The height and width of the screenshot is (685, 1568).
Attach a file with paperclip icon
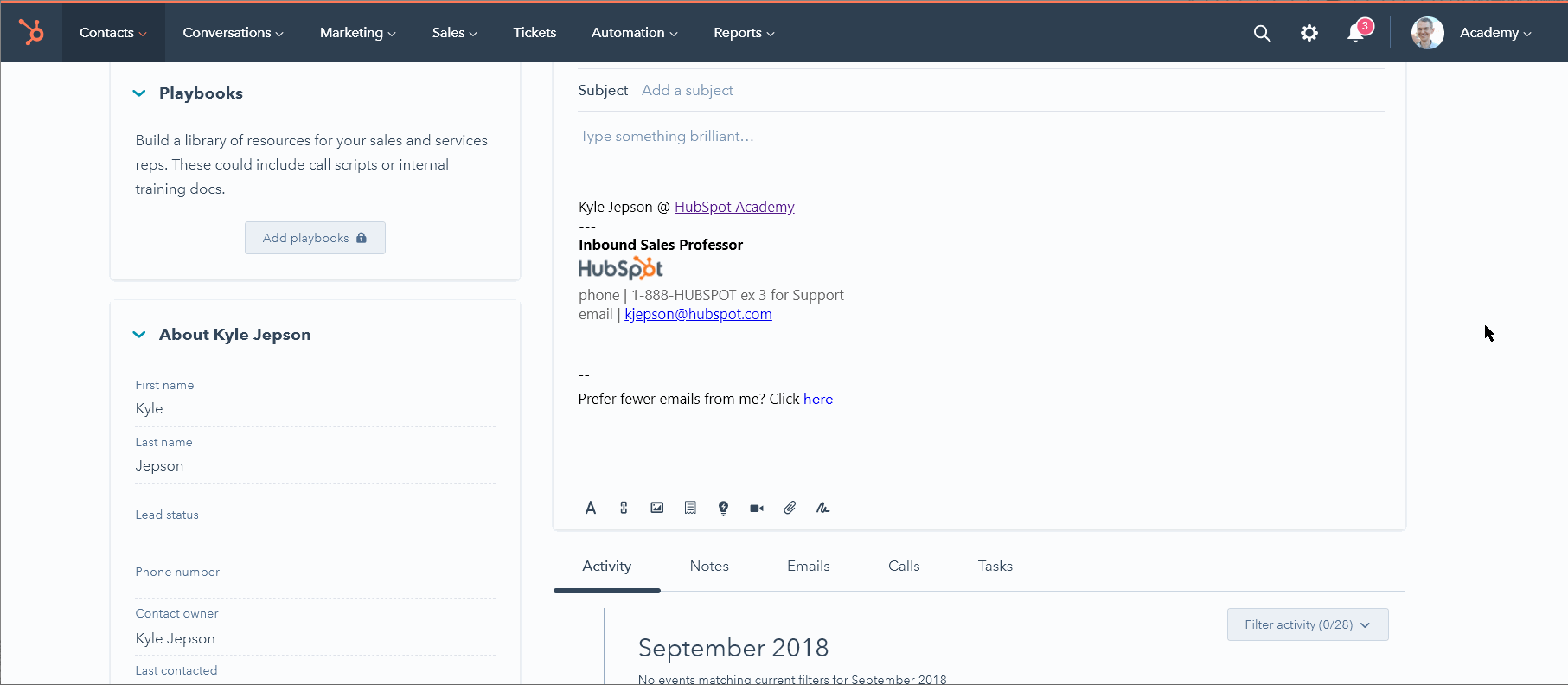(x=790, y=508)
